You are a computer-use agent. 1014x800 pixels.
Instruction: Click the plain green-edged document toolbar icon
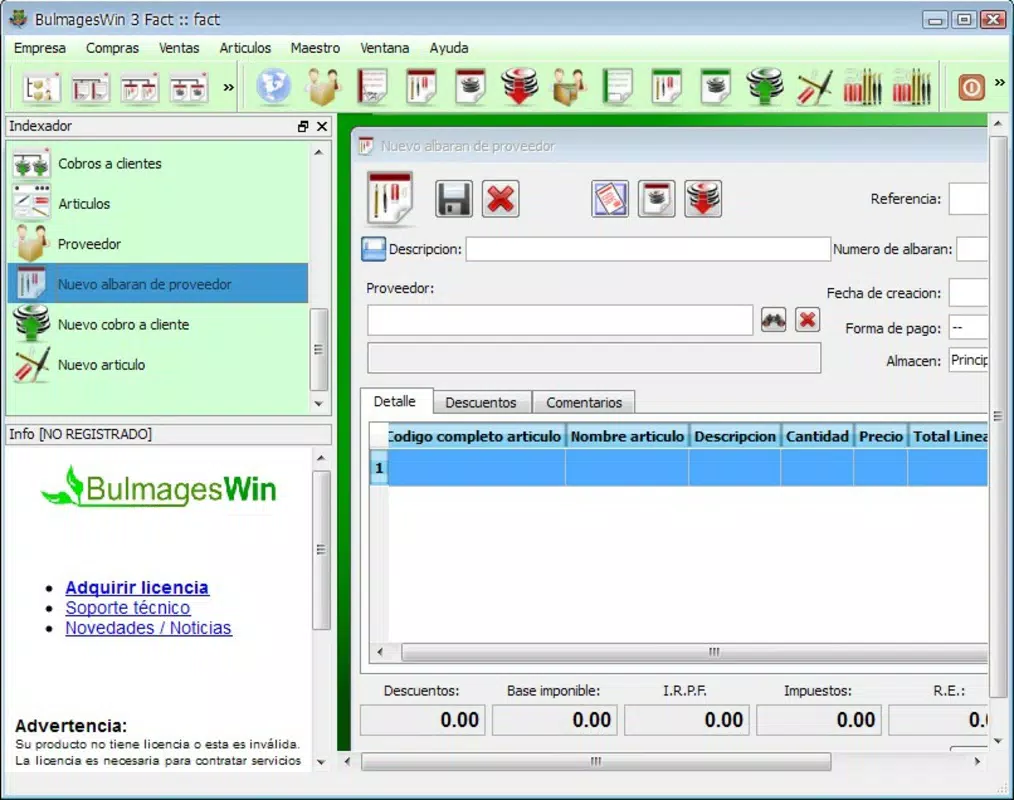click(618, 87)
